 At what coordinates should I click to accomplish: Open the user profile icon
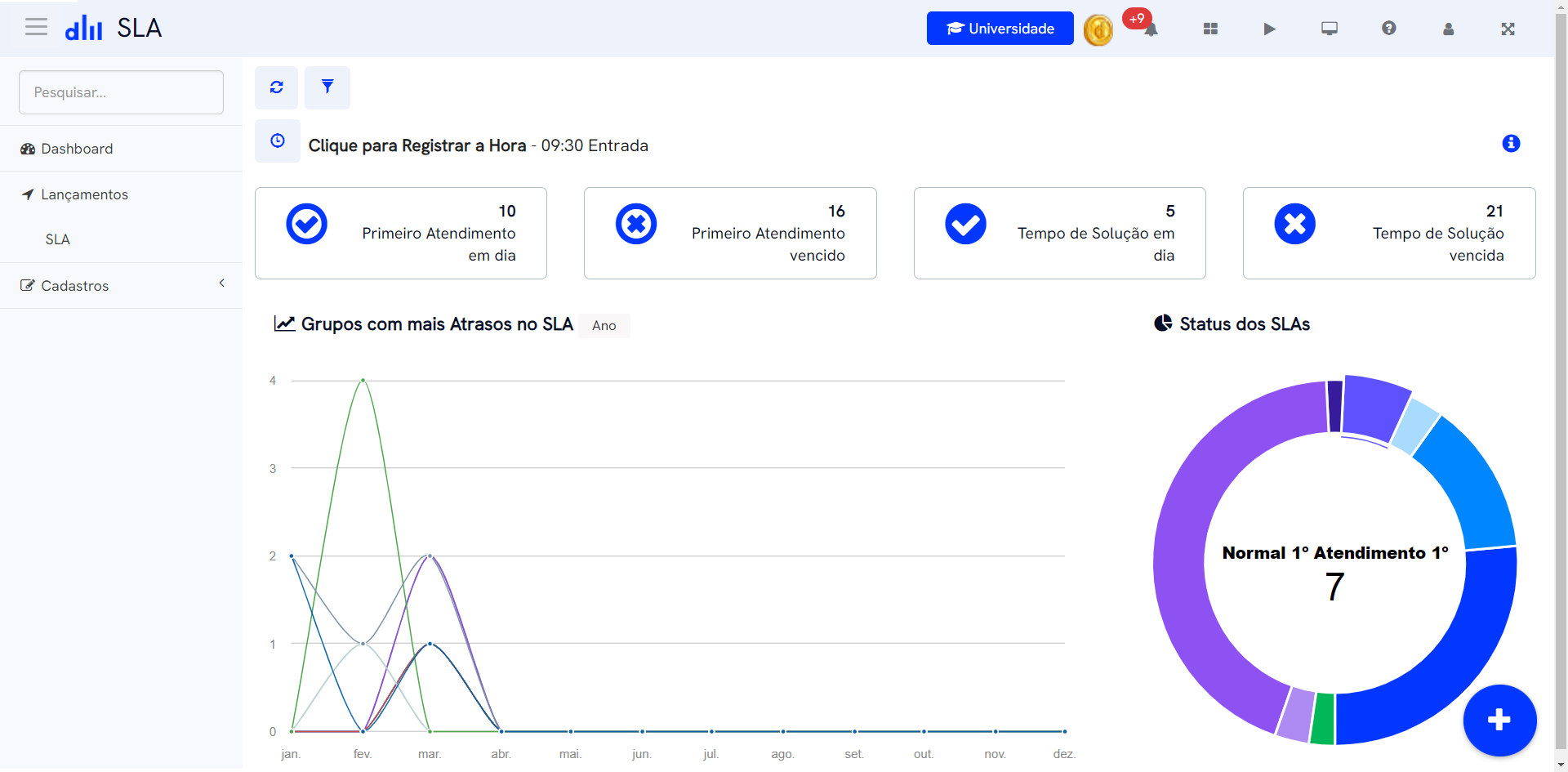coord(1448,29)
